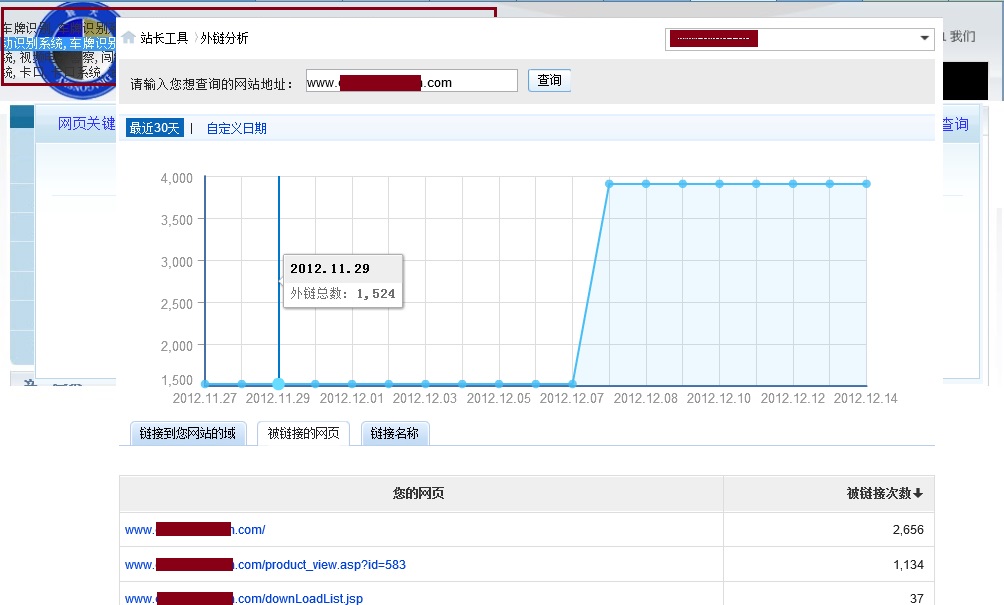The width and height of the screenshot is (1004, 605).
Task: Switch to the 链接名称 tab
Action: (395, 434)
